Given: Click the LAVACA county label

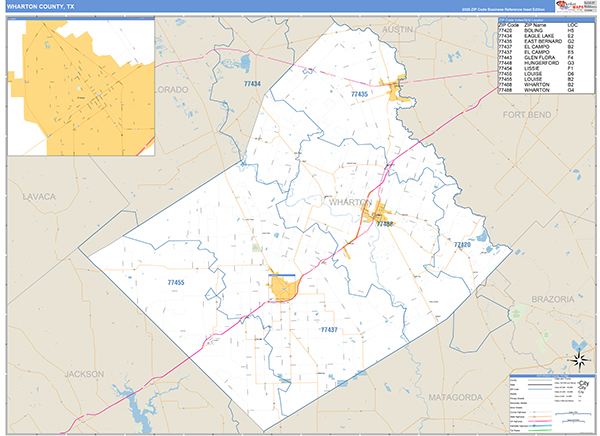Looking at the screenshot, I should click(x=39, y=197).
